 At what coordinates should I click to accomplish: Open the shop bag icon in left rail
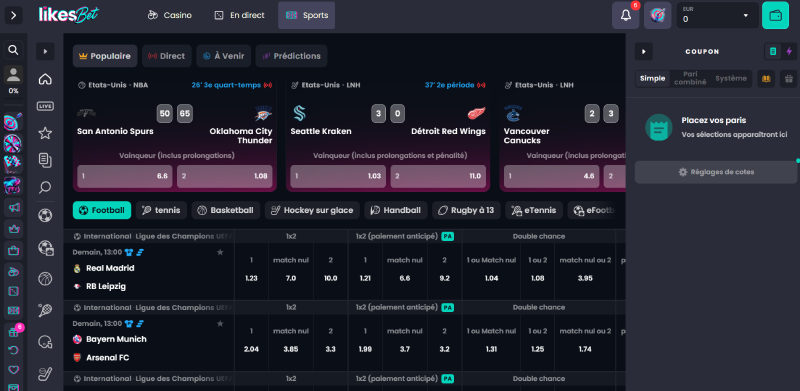tap(13, 250)
